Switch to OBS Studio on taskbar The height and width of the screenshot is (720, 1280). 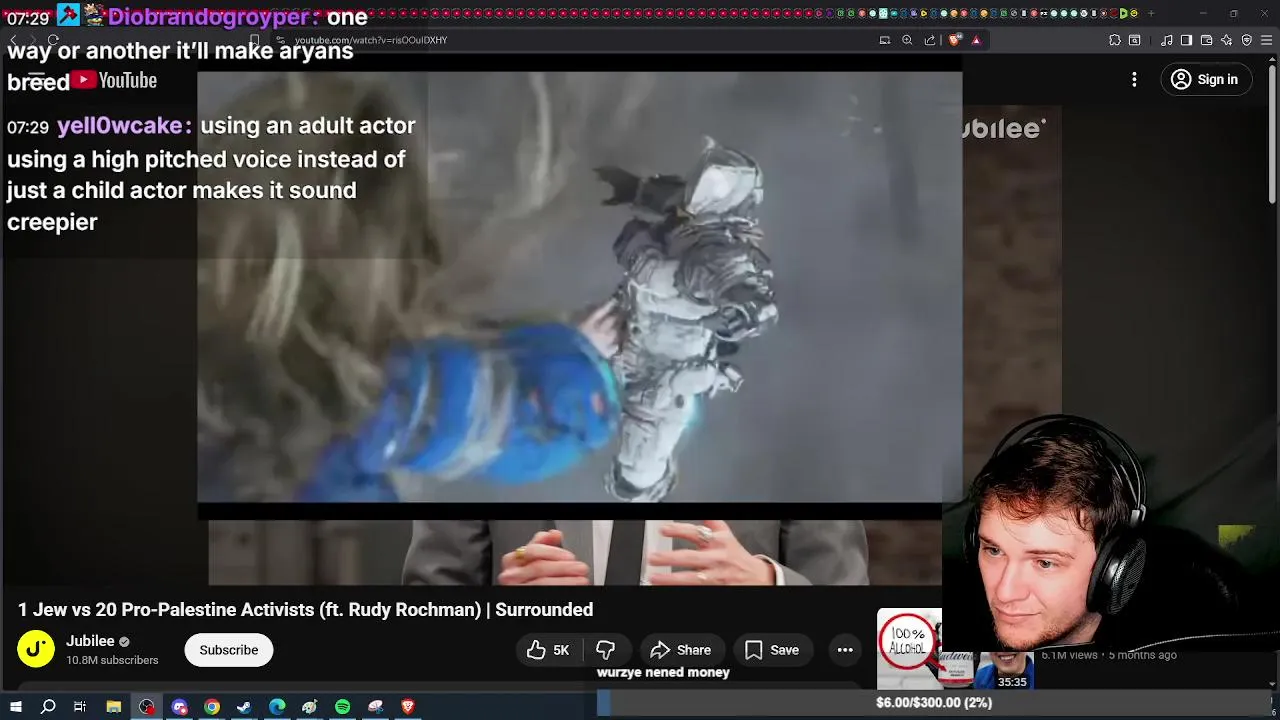(x=147, y=707)
